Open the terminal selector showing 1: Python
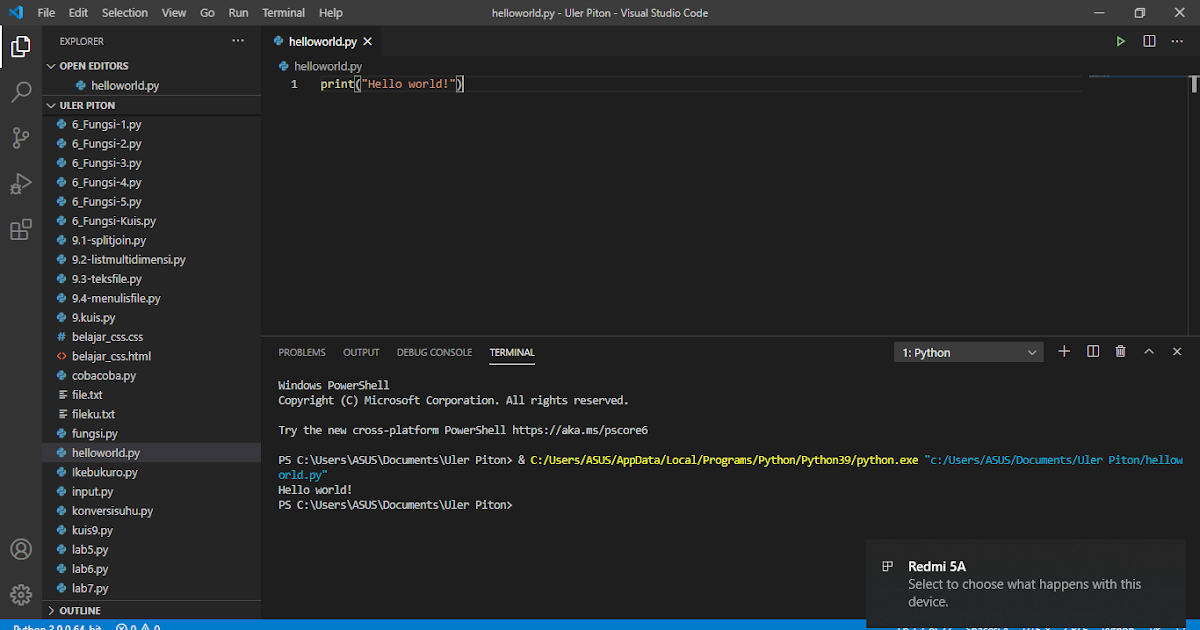Viewport: 1200px width, 630px height. pyautogui.click(x=967, y=351)
